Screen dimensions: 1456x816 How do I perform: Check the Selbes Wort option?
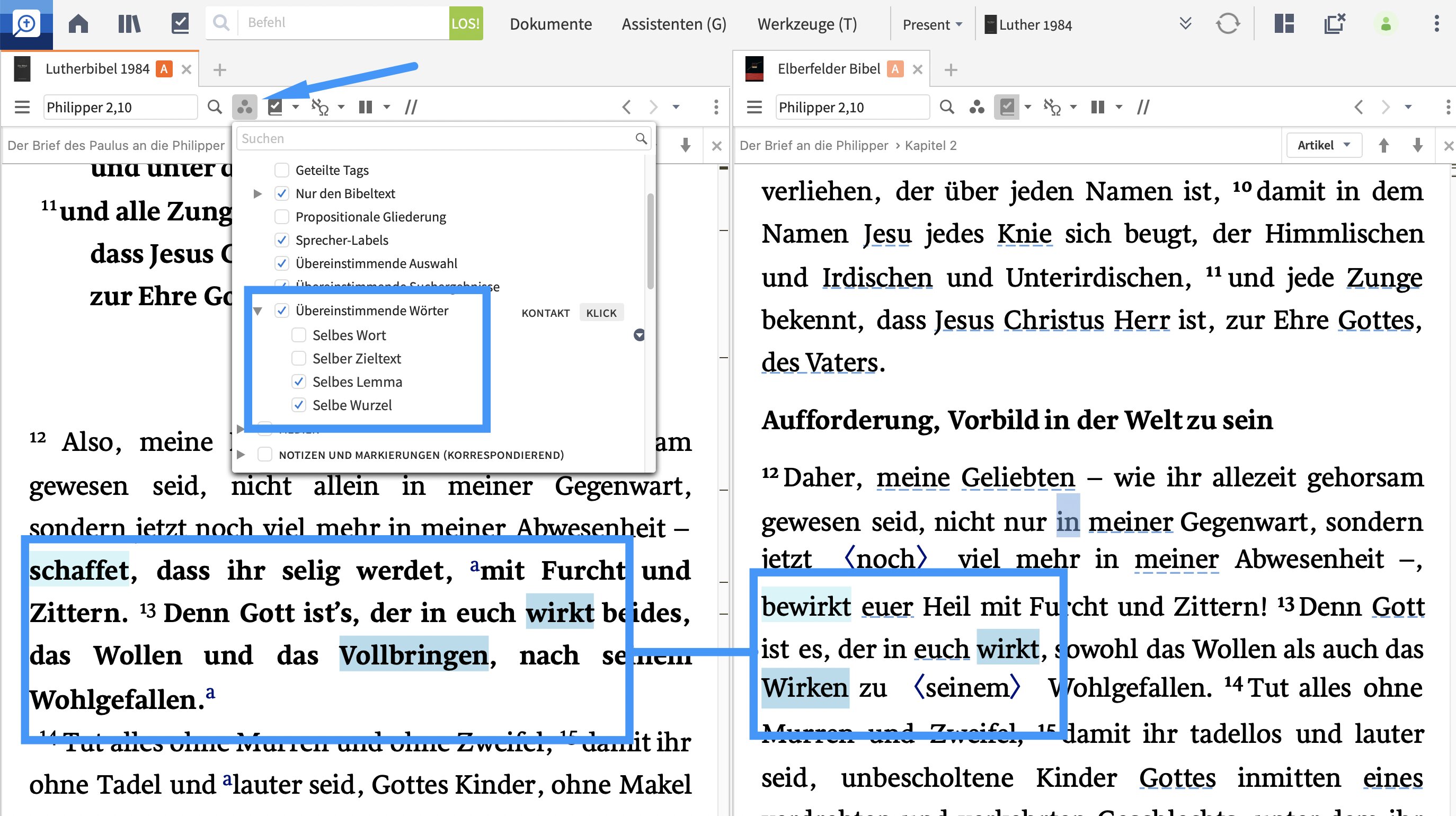point(298,335)
